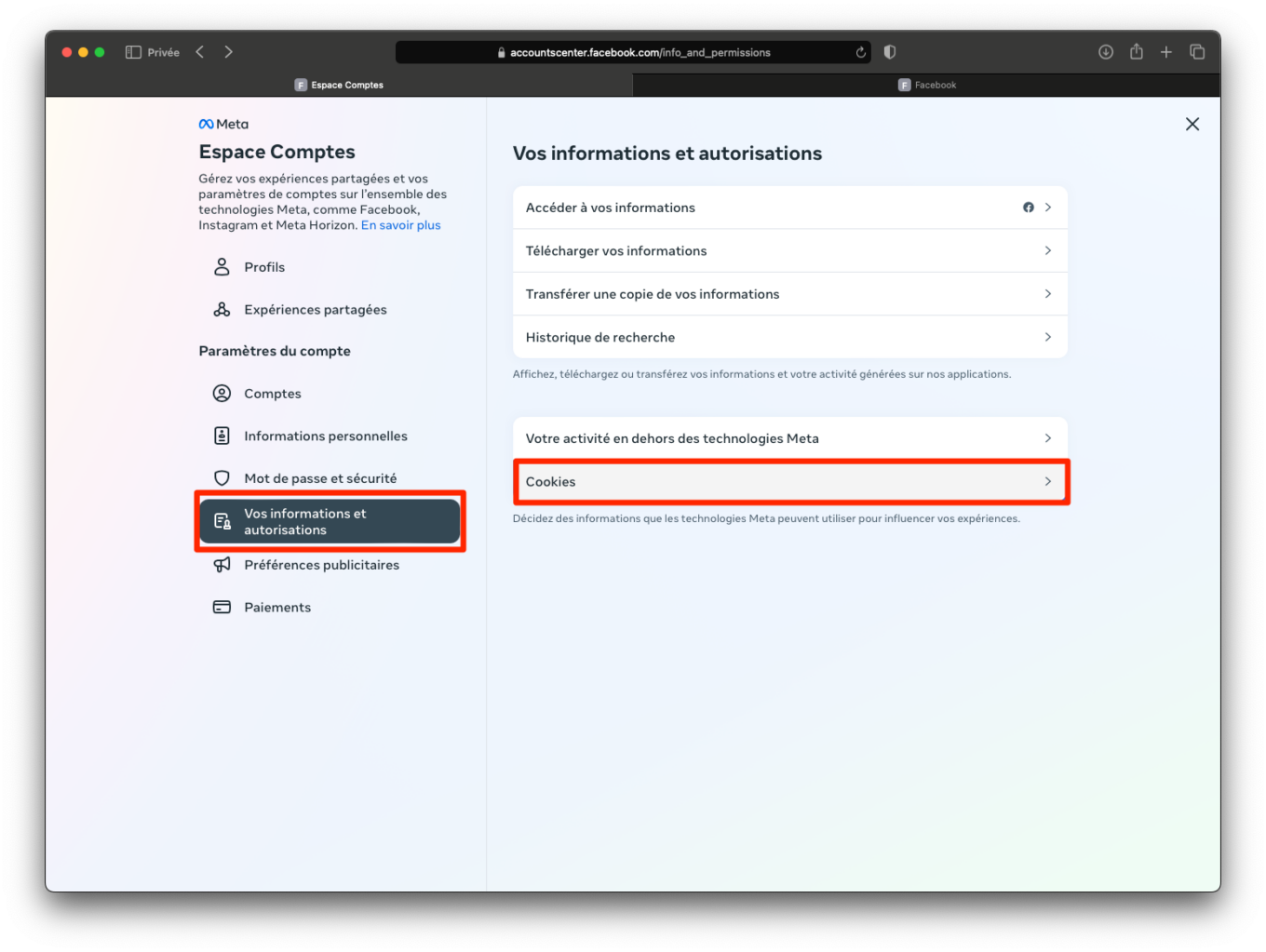Open the Cookies settings row
The image size is (1266, 952).
coord(790,482)
